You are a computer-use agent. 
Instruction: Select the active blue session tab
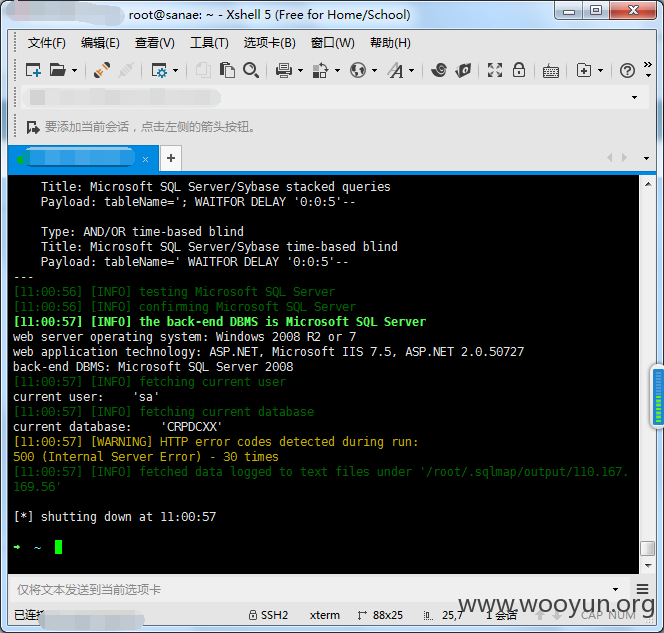point(83,158)
